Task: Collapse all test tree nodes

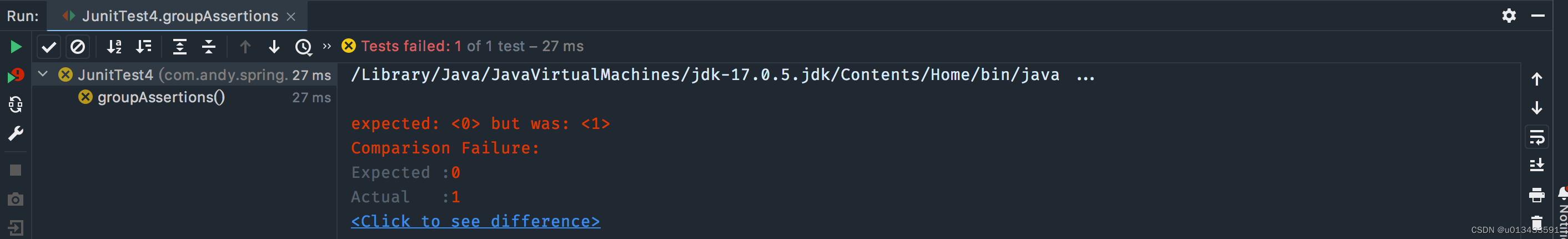Action: click(209, 47)
